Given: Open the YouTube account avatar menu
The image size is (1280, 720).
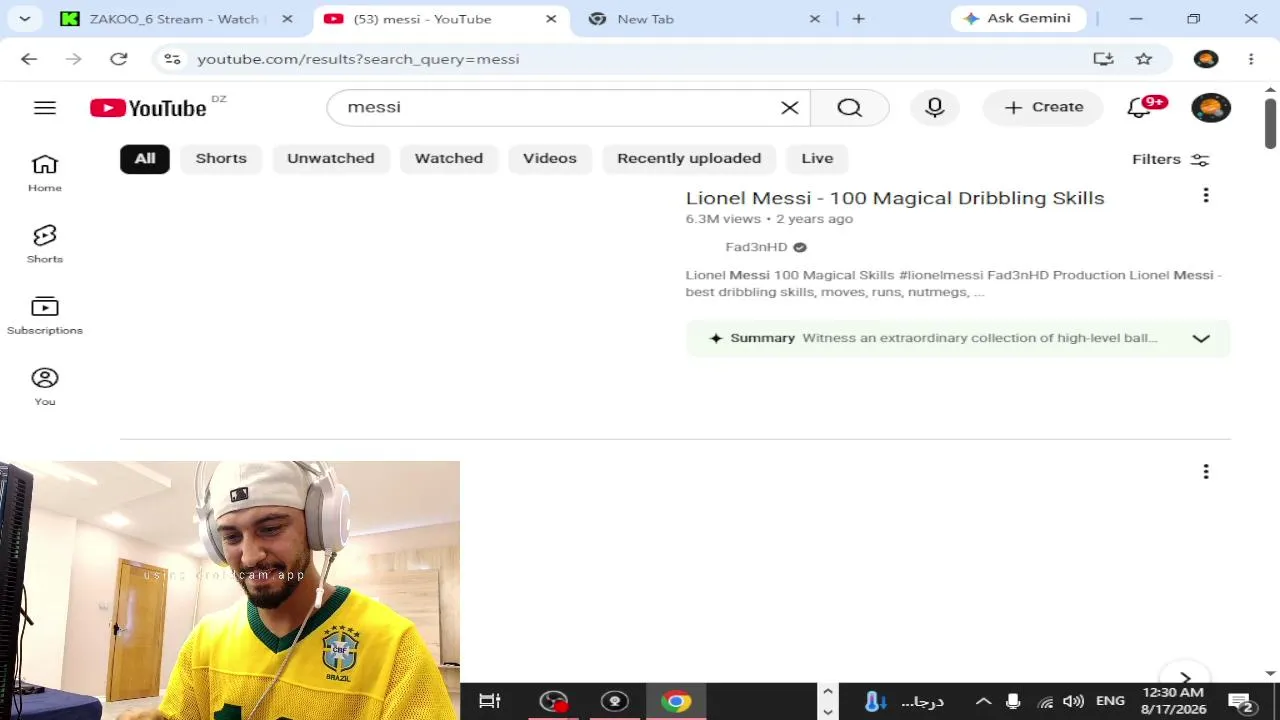Looking at the screenshot, I should click(x=1211, y=108).
